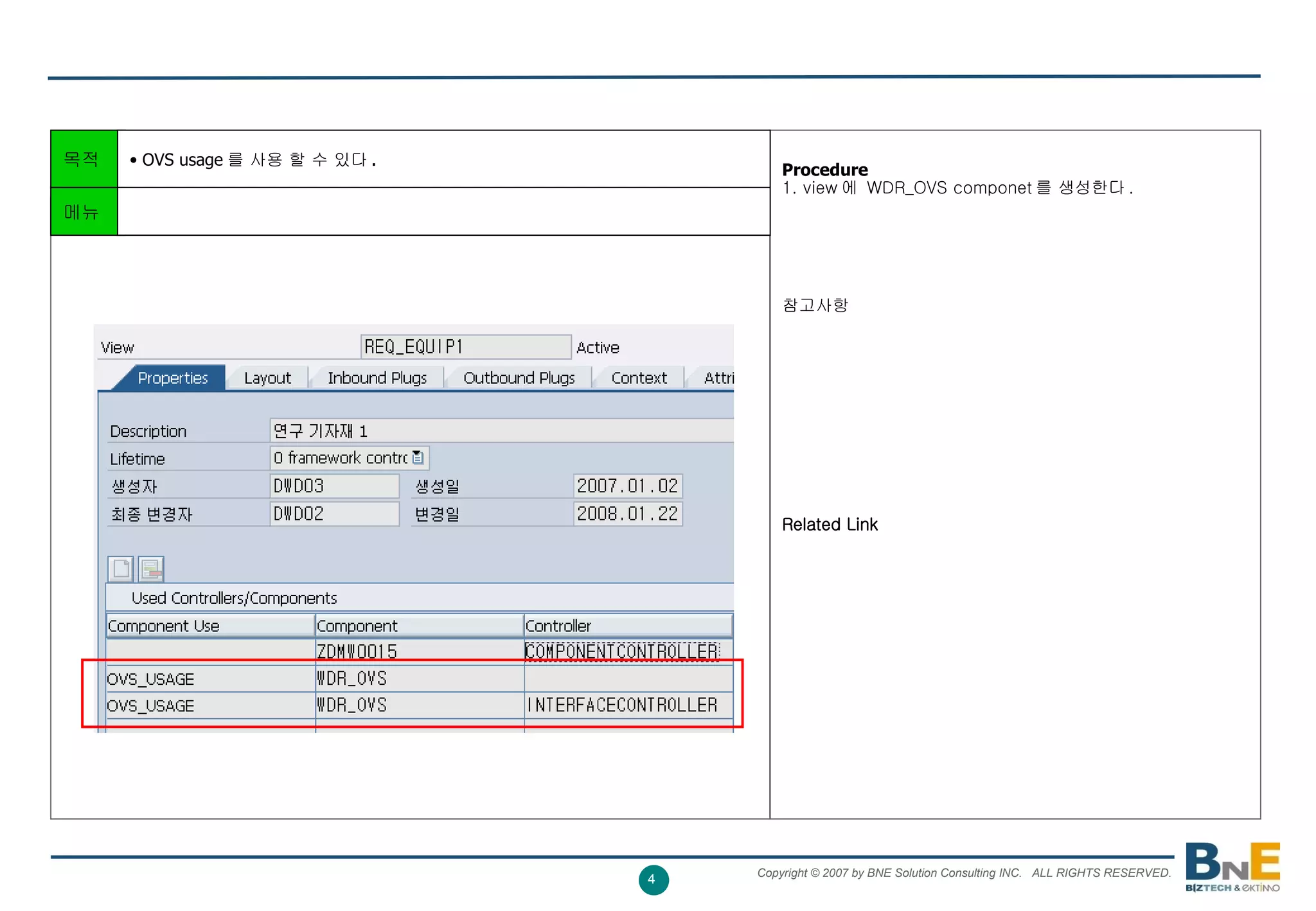The height and width of the screenshot is (911, 1316).
Task: Click the Related Link heading
Action: [x=830, y=525]
